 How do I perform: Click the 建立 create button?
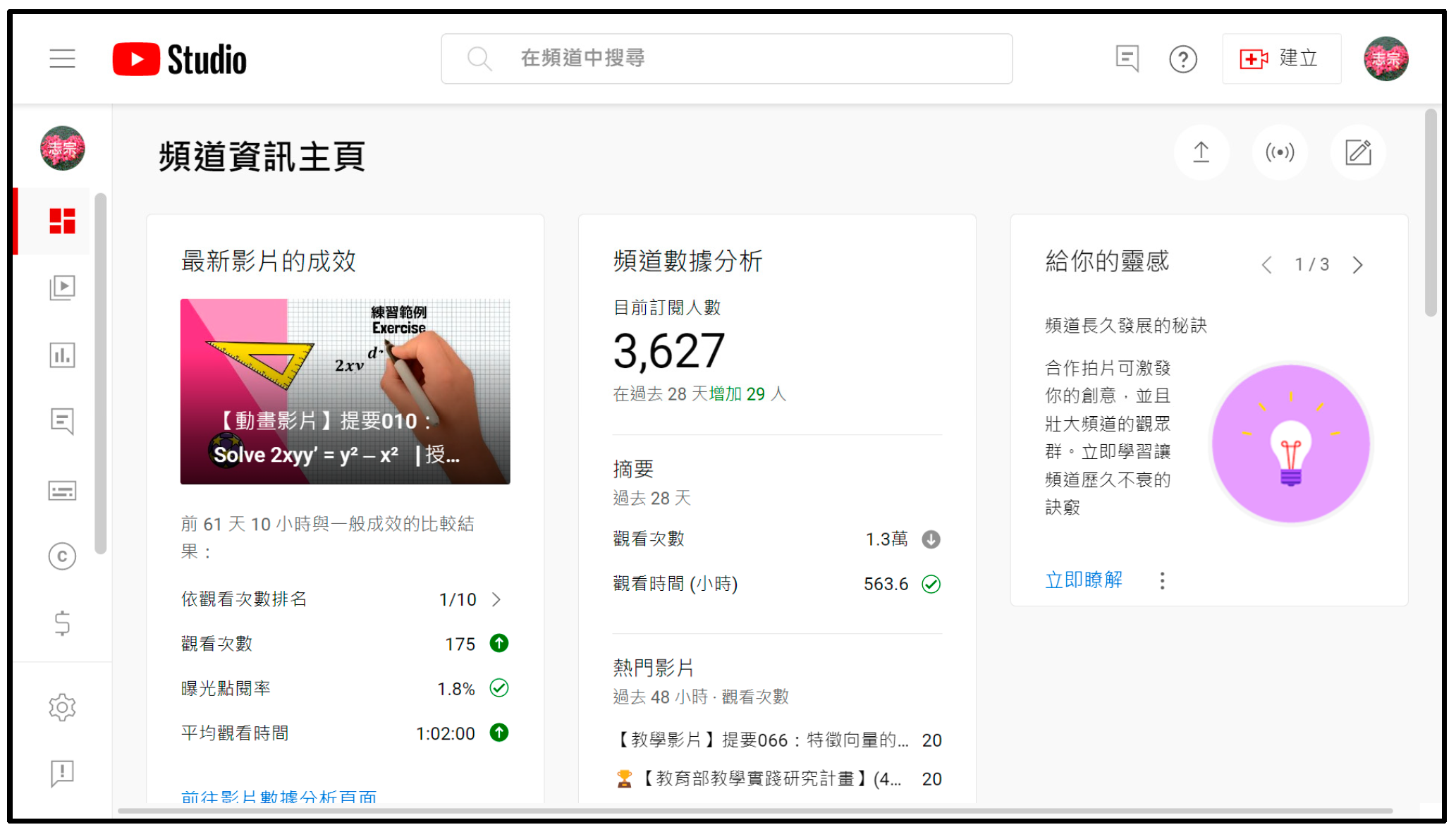coord(1280,59)
